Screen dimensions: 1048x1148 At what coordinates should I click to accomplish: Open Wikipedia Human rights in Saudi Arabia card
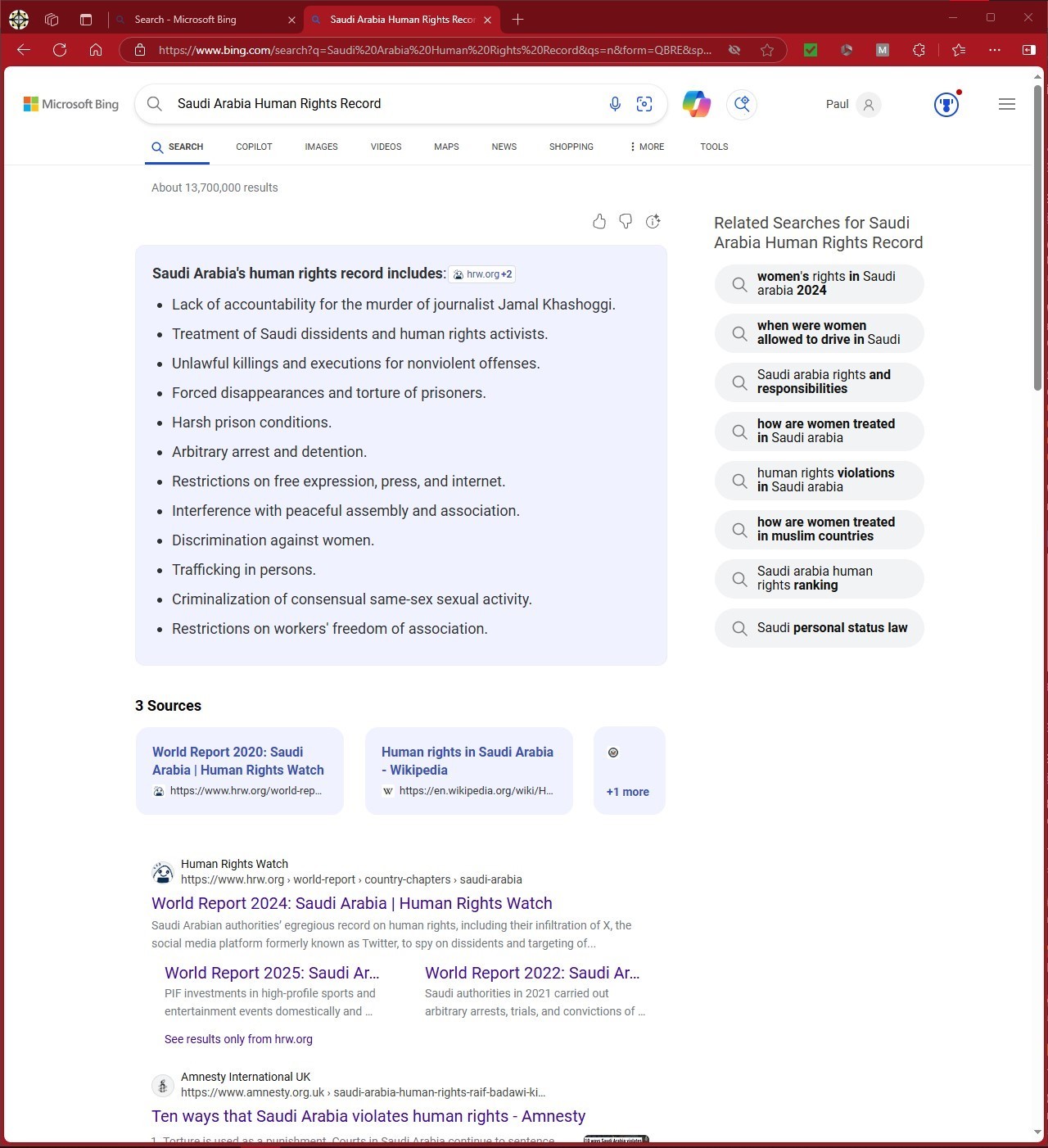point(469,771)
